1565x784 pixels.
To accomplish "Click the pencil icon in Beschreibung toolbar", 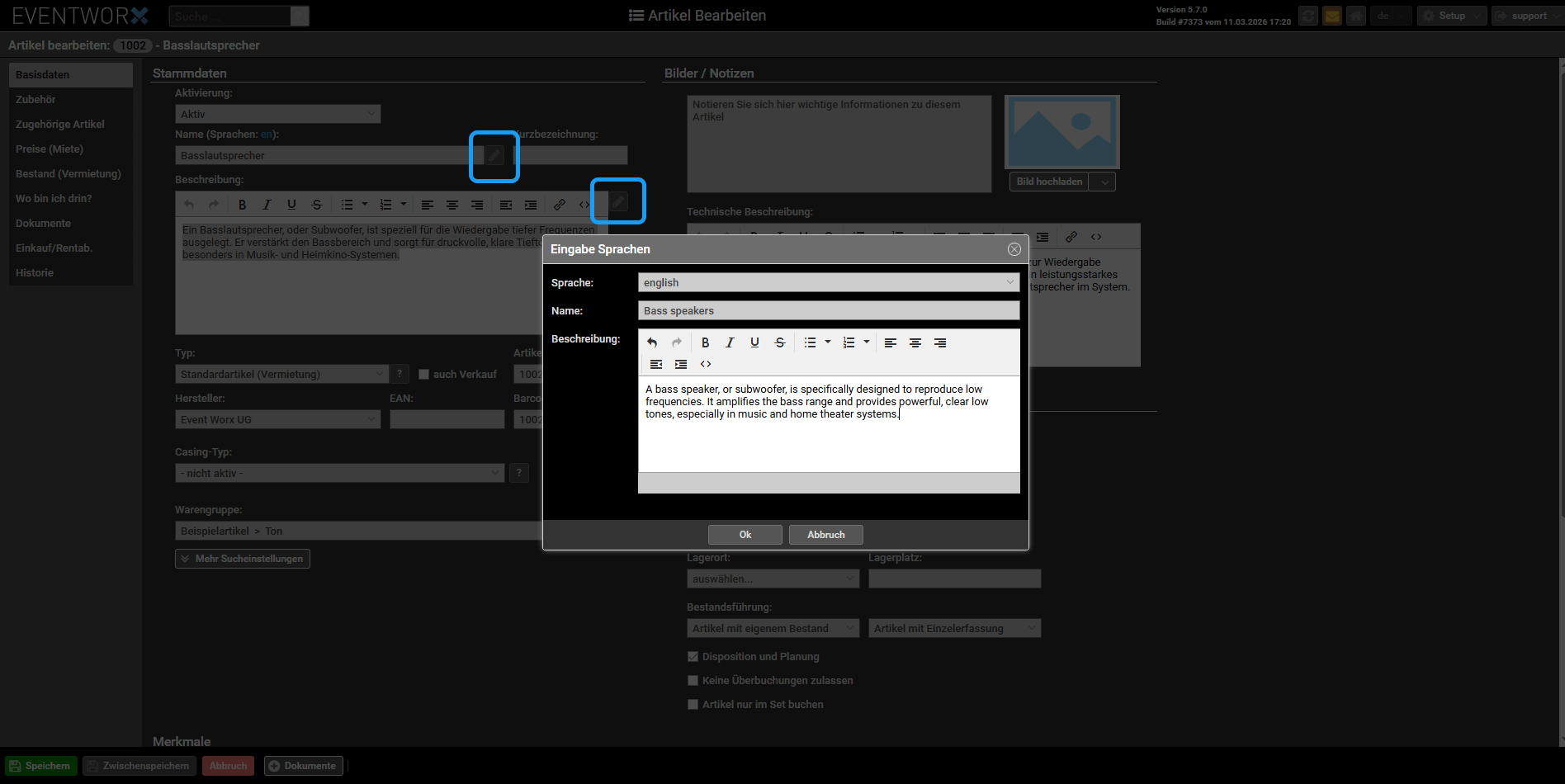I will pyautogui.click(x=618, y=202).
